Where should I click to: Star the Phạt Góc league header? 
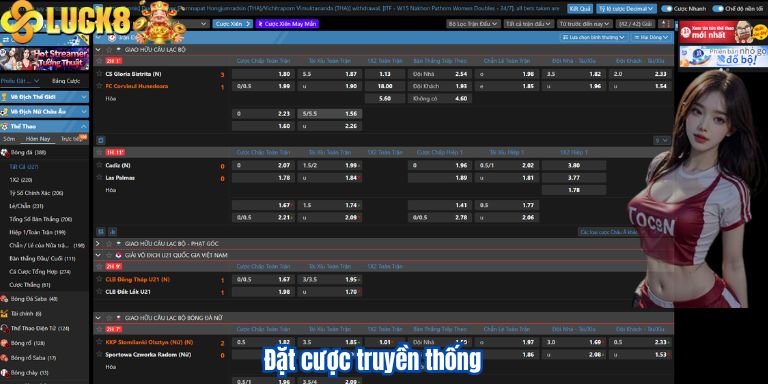109,243
